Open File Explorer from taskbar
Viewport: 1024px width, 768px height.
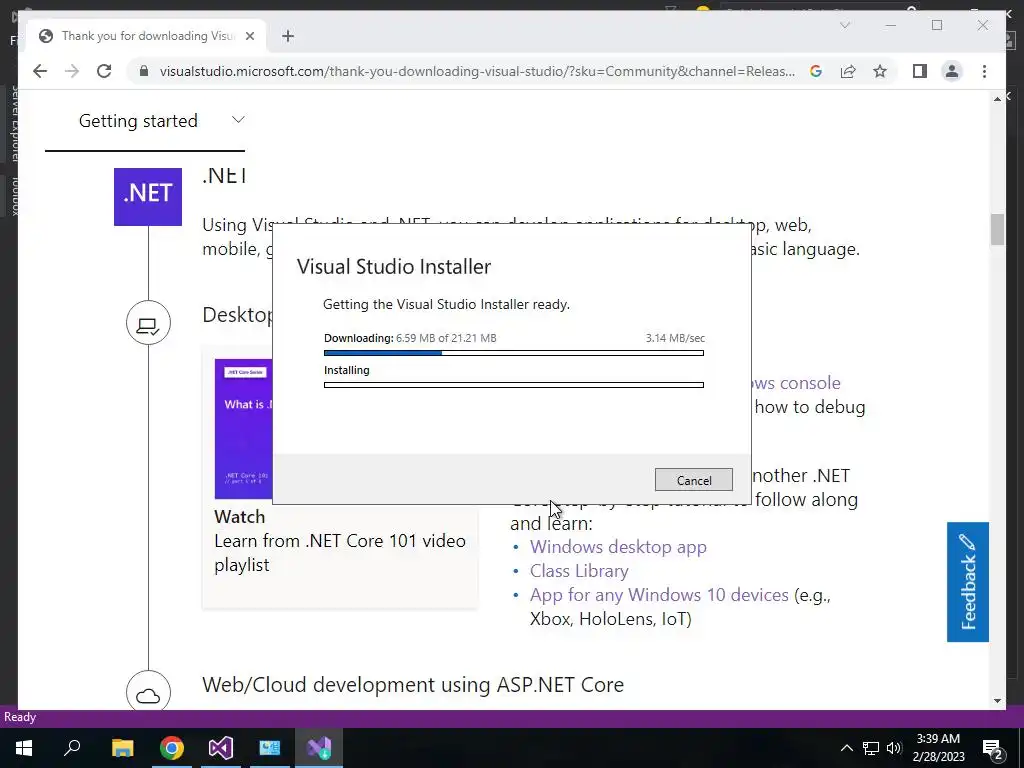(122, 748)
